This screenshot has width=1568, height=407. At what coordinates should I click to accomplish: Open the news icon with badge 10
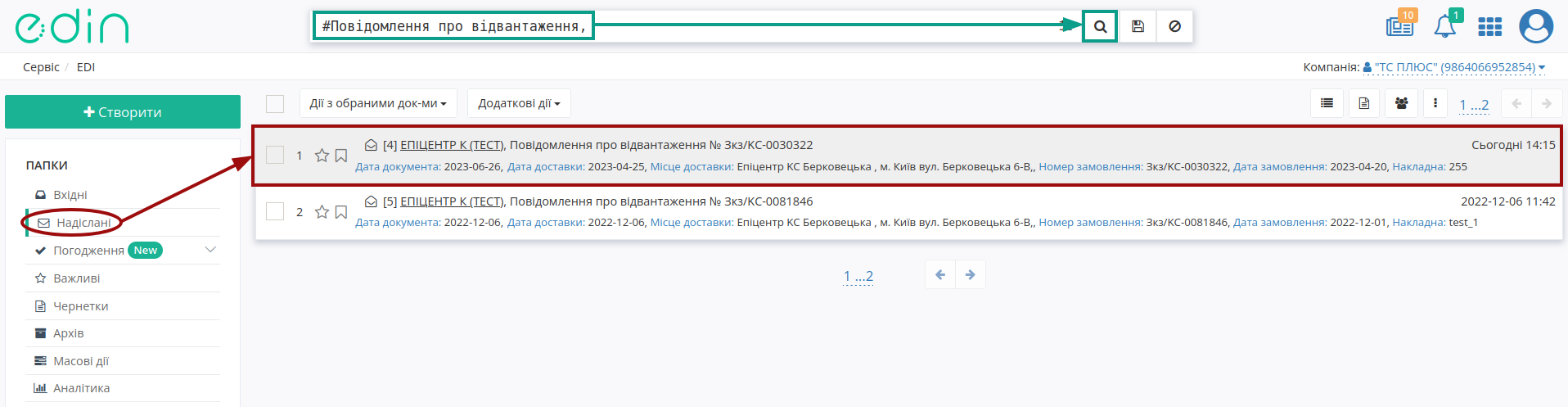(1400, 25)
